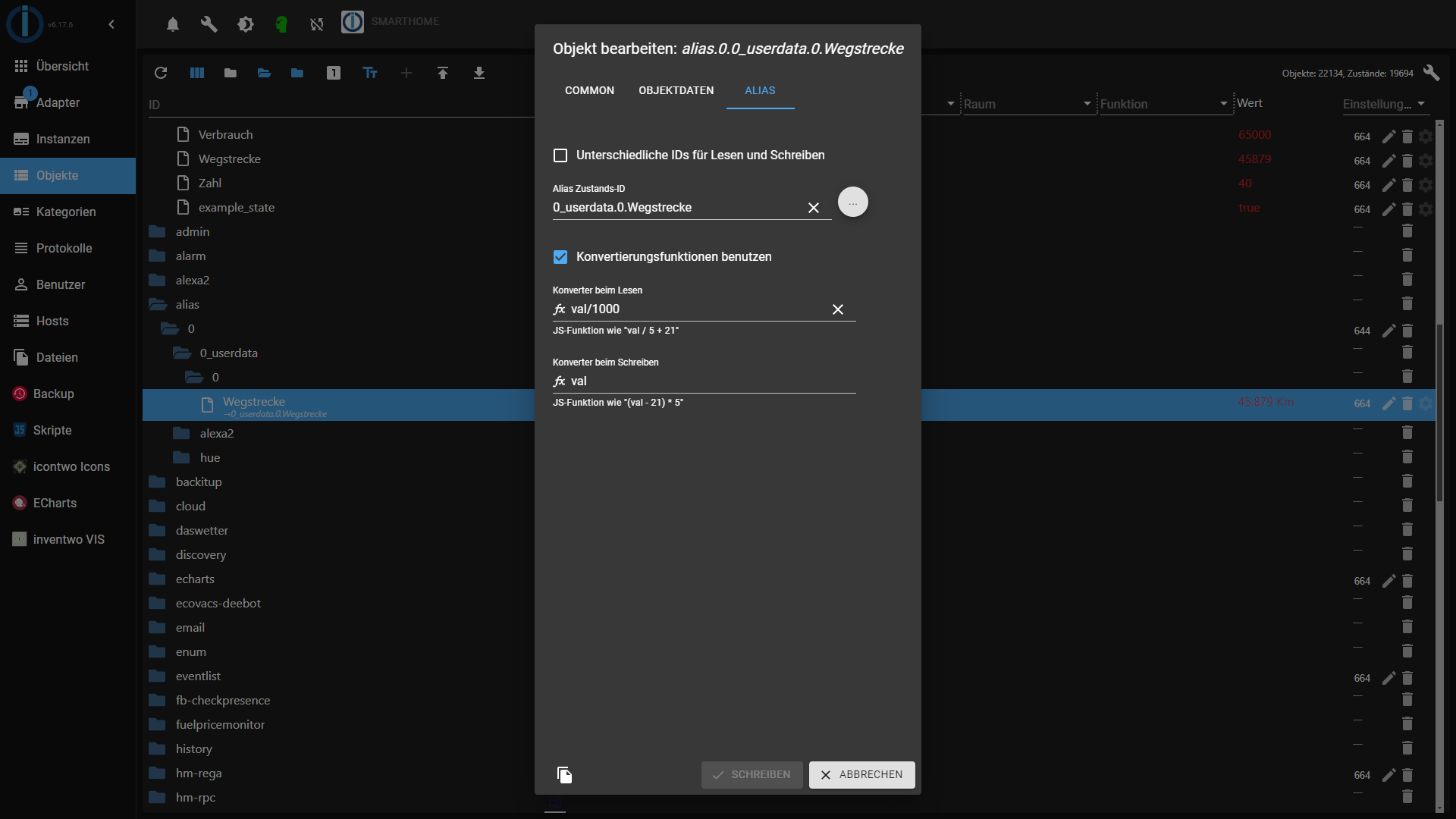This screenshot has height=819, width=1456.
Task: Copy object to clipboard icon in dialog
Action: (x=564, y=774)
